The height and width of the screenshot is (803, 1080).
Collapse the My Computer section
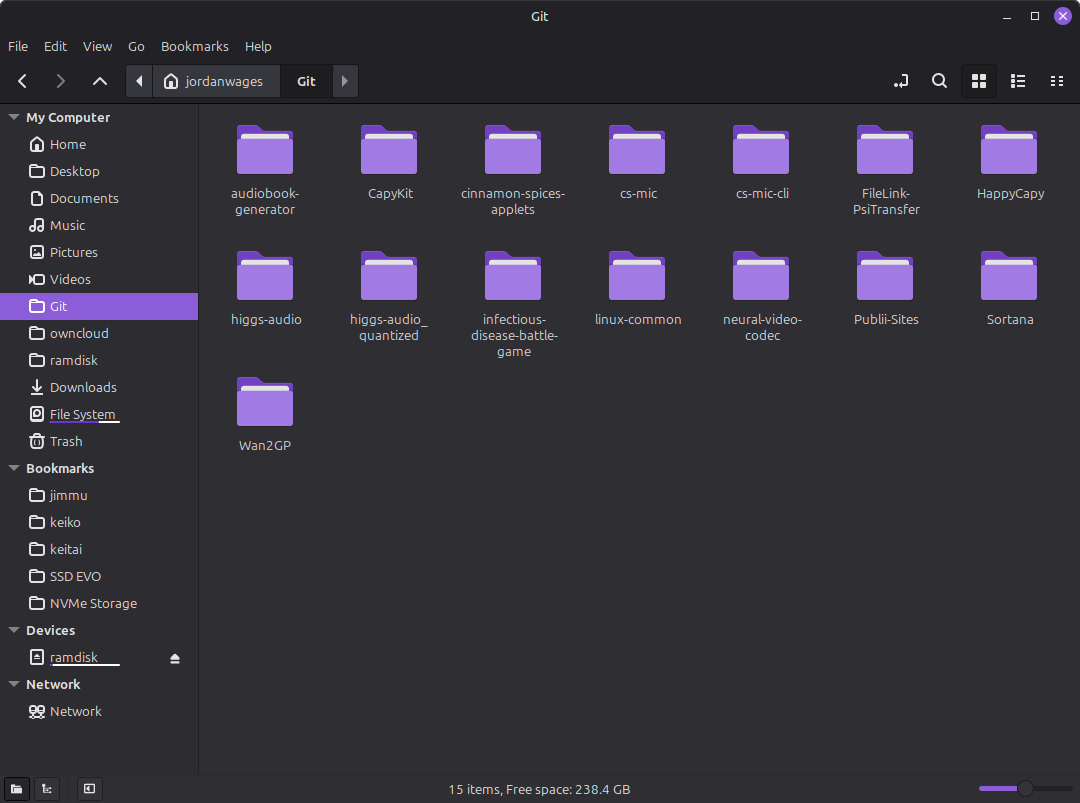[x=14, y=117]
